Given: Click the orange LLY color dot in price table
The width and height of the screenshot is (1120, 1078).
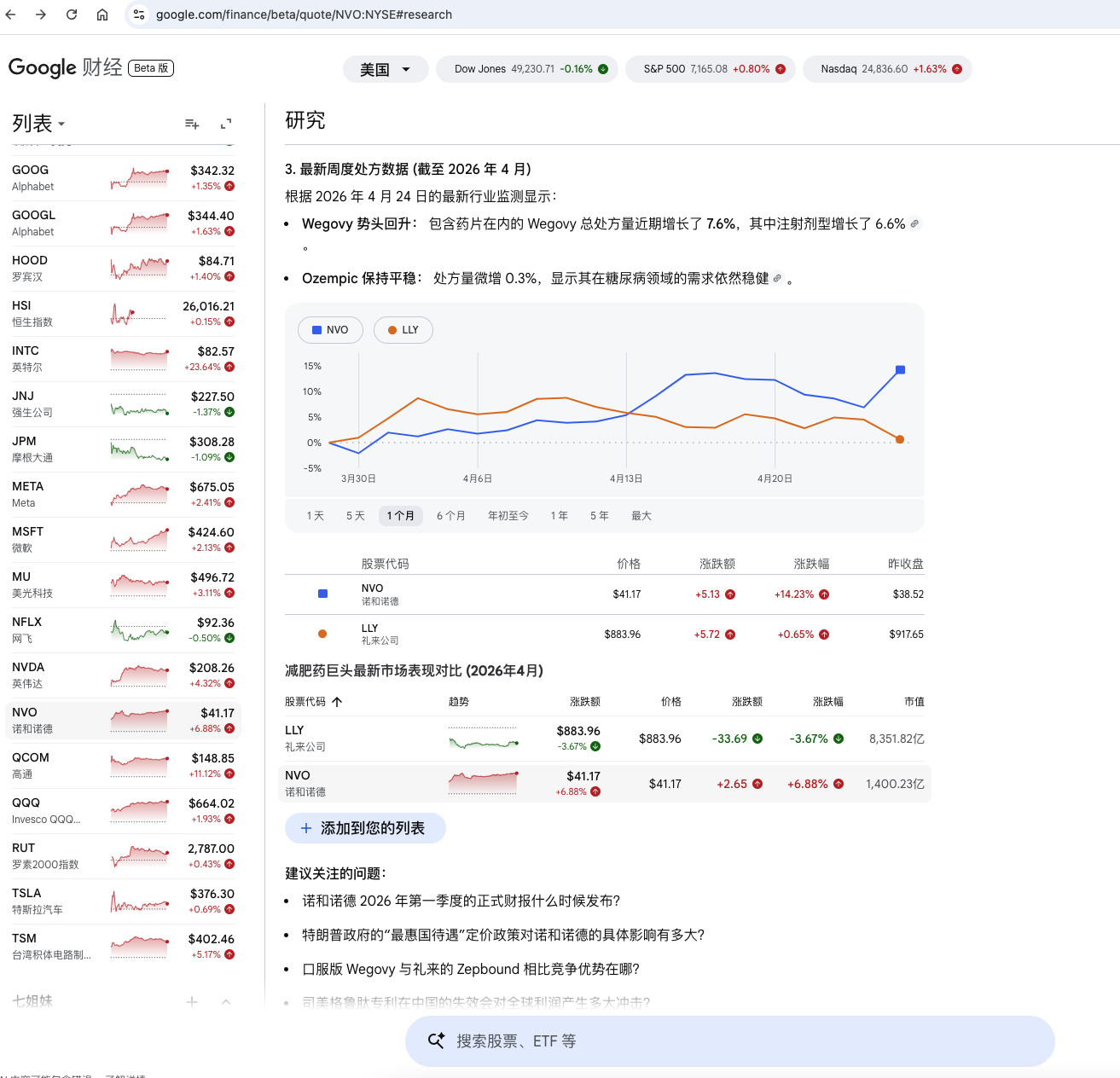Looking at the screenshot, I should [322, 634].
